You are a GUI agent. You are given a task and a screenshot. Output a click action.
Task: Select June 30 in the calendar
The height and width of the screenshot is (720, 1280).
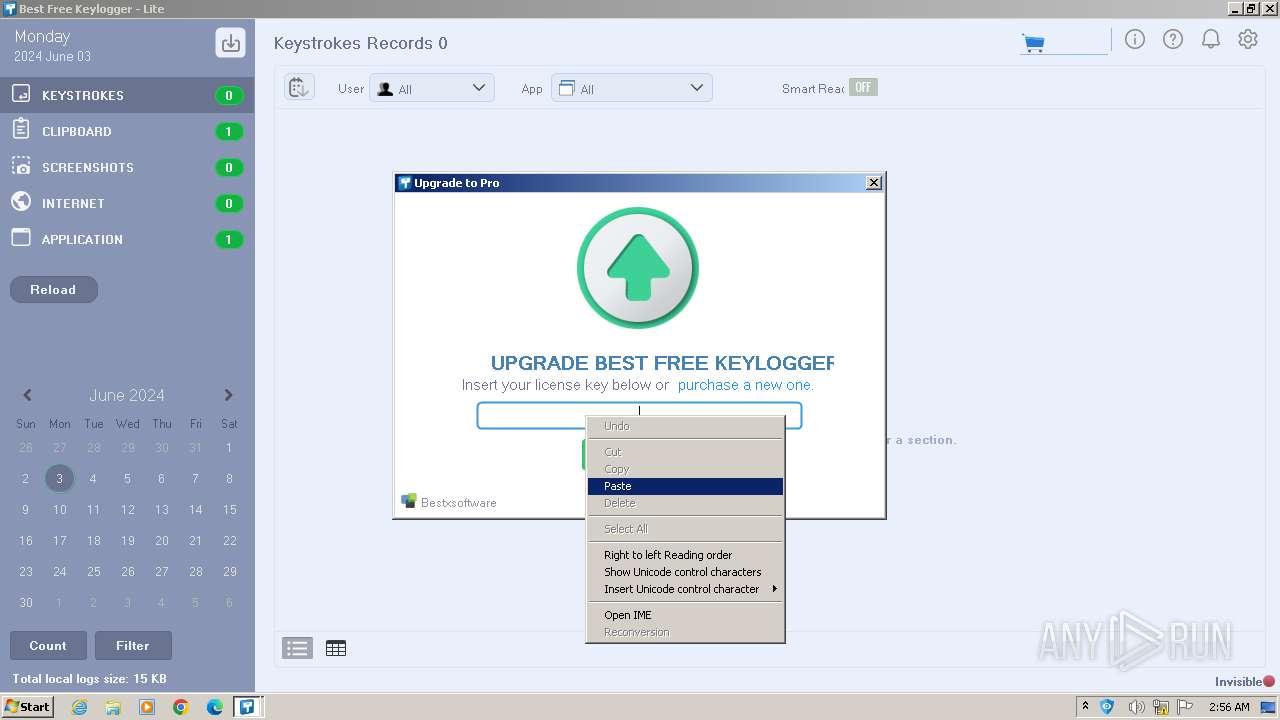coord(26,603)
